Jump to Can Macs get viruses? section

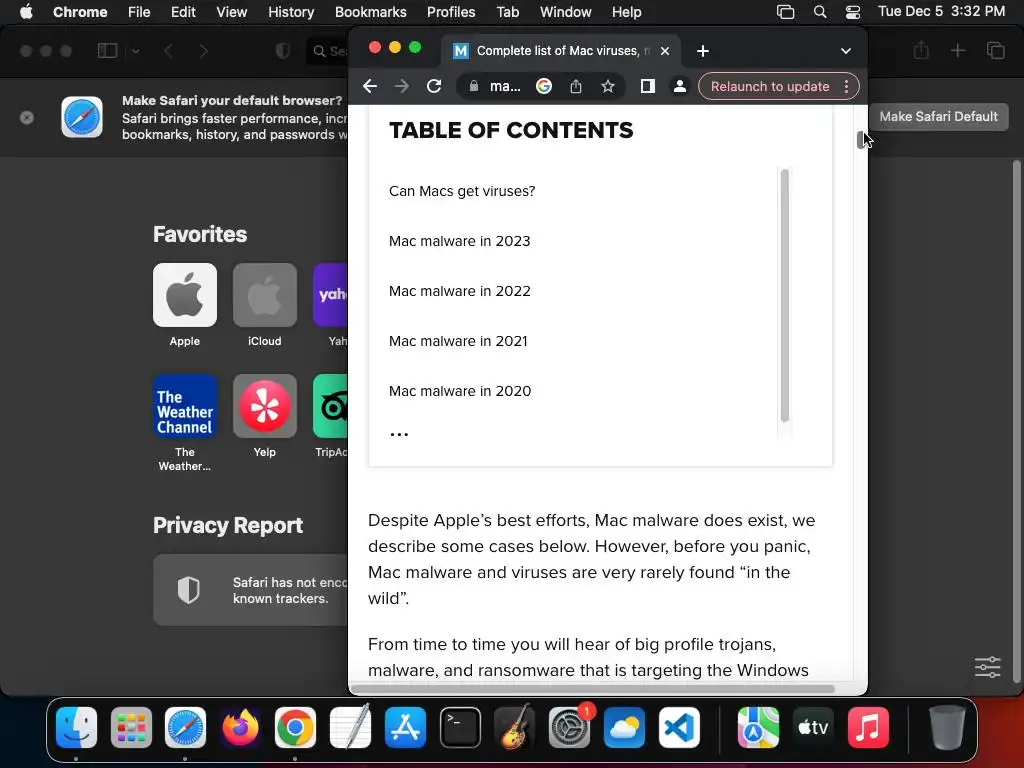click(x=462, y=191)
